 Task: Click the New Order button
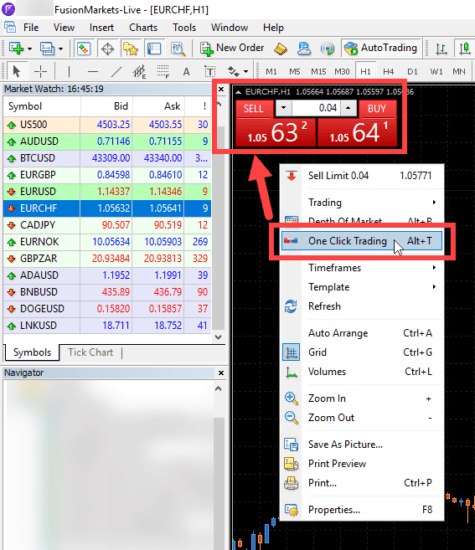[232, 48]
